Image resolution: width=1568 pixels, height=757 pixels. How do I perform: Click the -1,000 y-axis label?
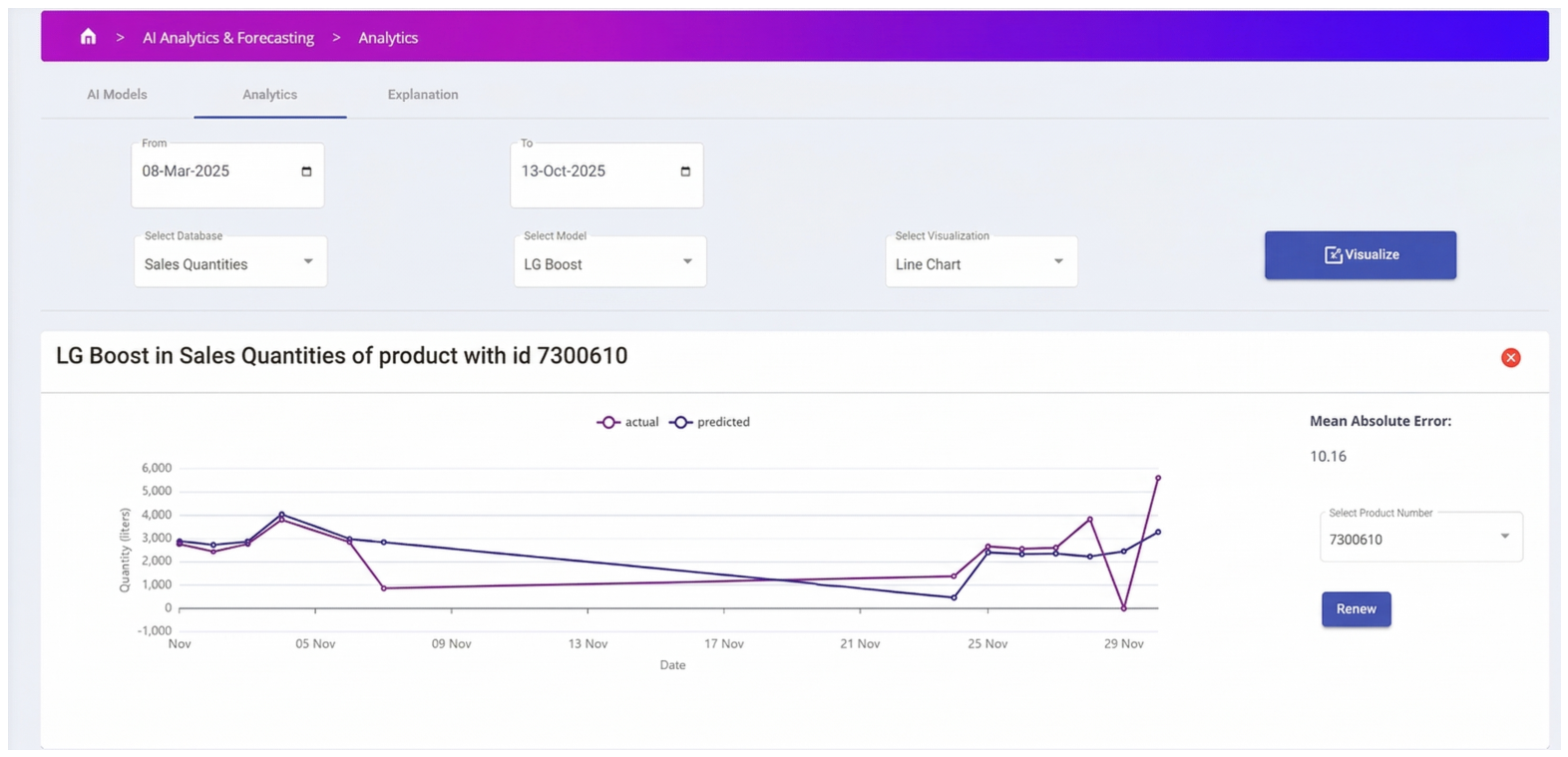tap(155, 631)
